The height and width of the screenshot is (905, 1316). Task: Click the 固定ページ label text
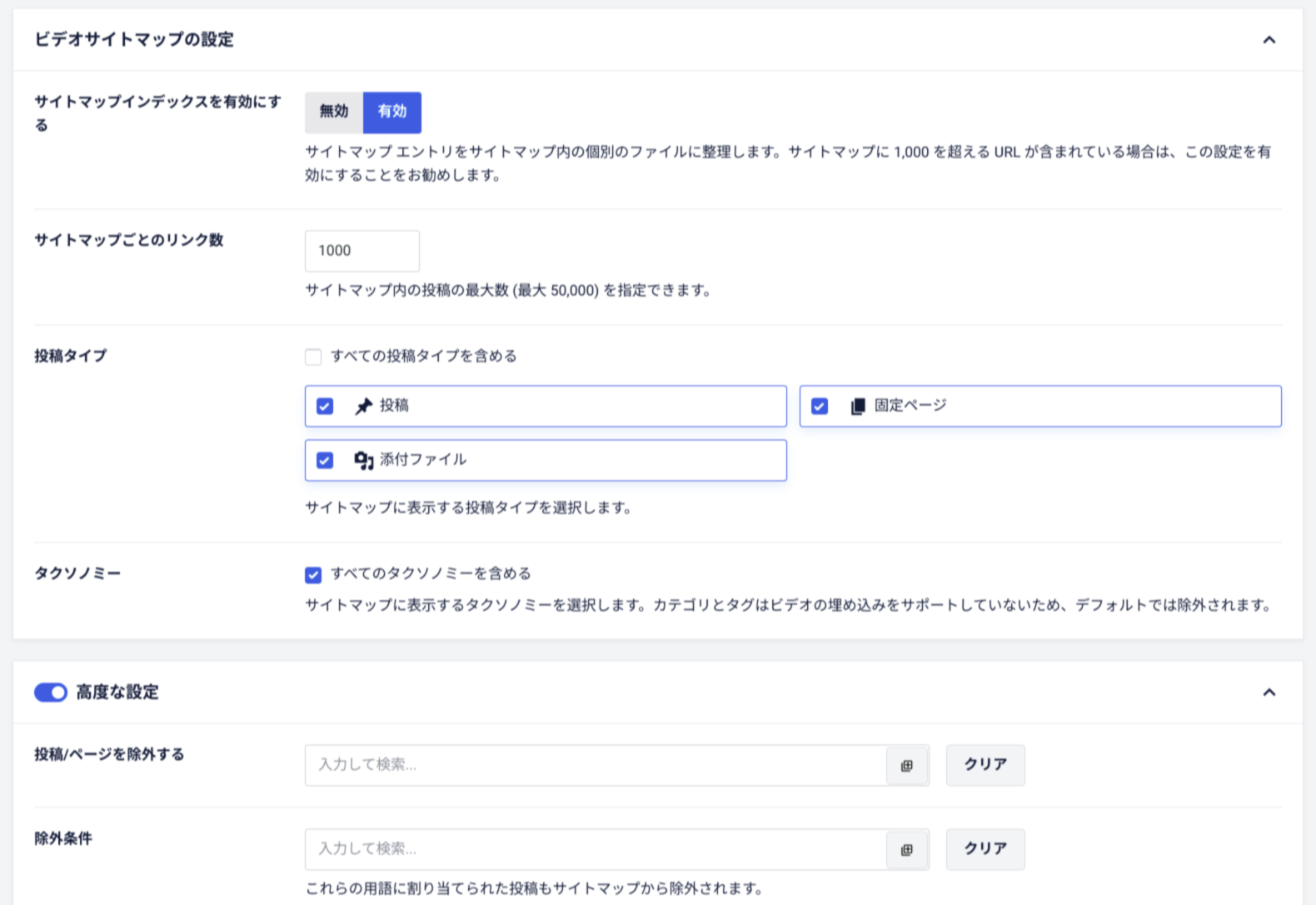tap(910, 405)
